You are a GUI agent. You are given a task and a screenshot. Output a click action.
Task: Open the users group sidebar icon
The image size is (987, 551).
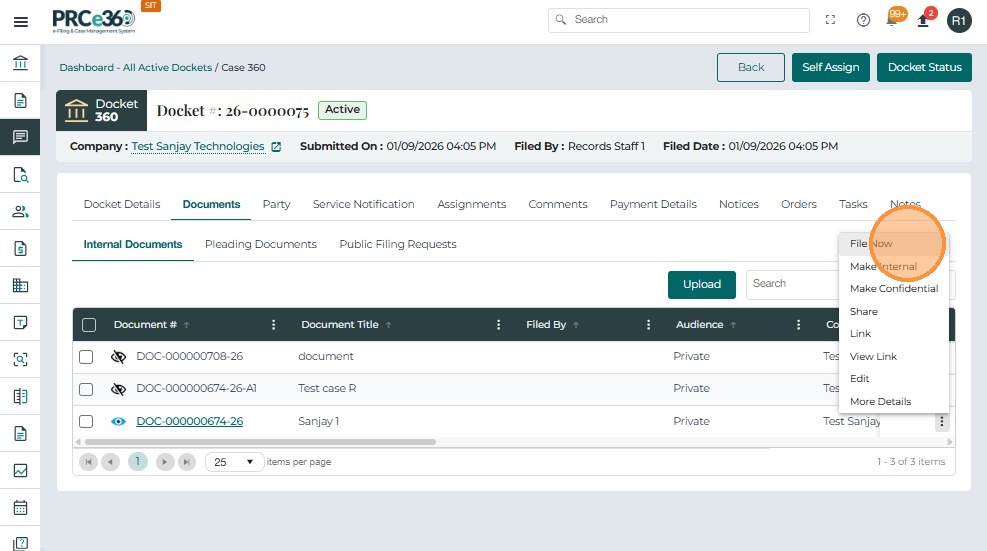point(20,212)
